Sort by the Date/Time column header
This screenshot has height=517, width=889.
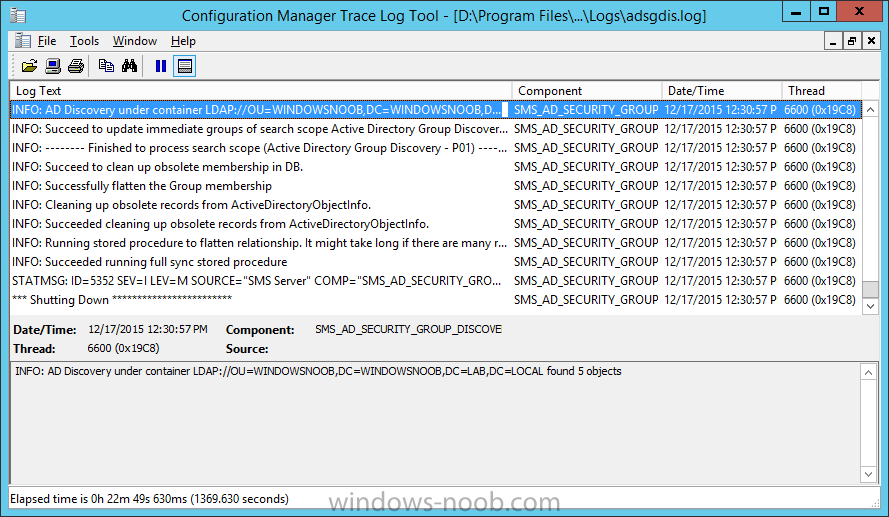[722, 91]
